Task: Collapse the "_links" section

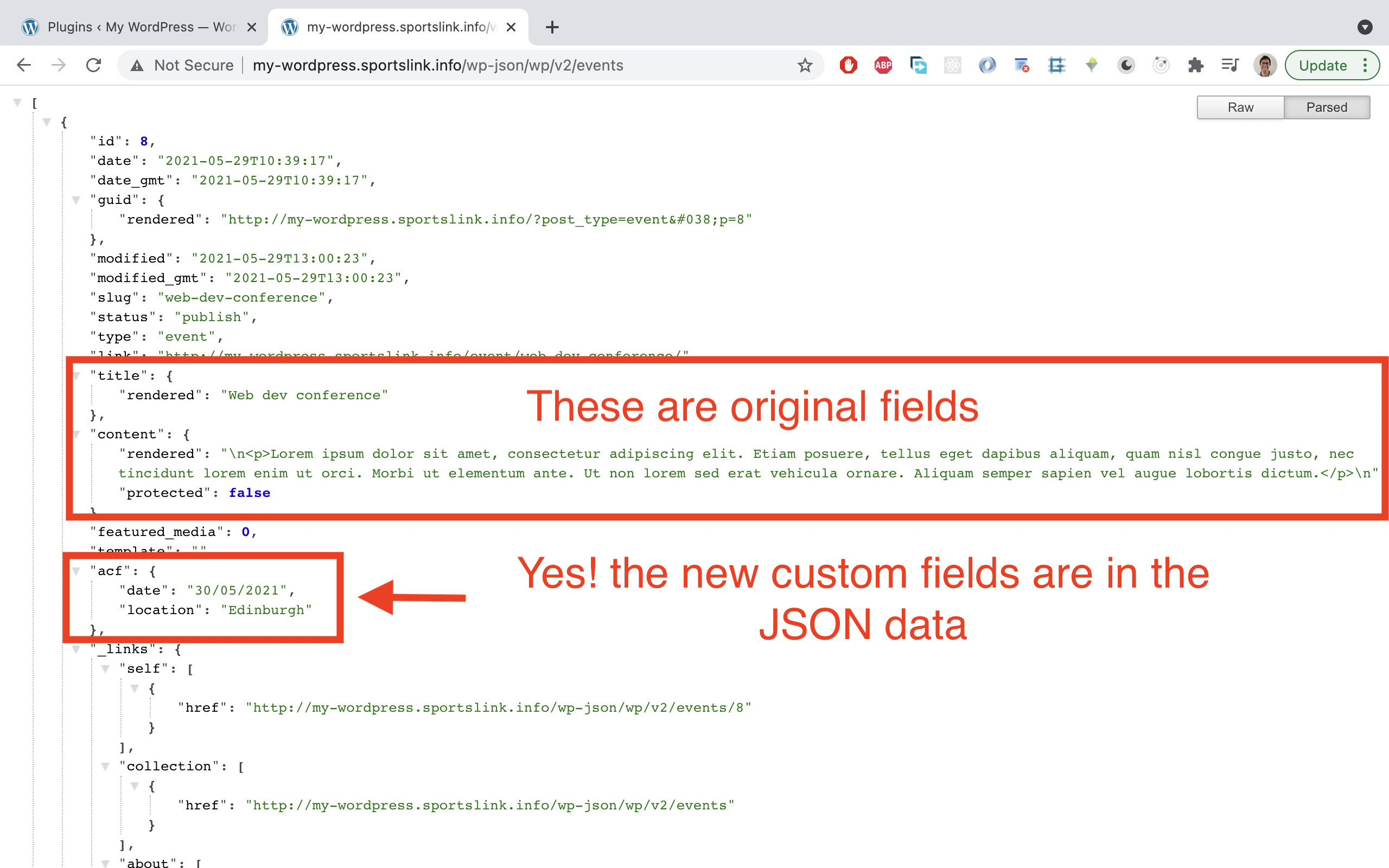Action: [77, 649]
